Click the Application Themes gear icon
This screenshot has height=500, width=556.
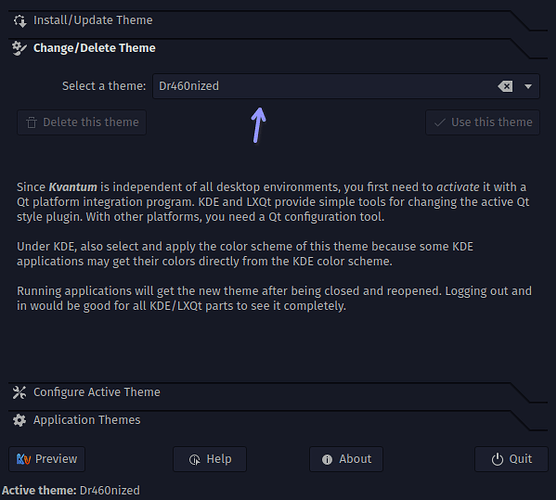(19, 420)
